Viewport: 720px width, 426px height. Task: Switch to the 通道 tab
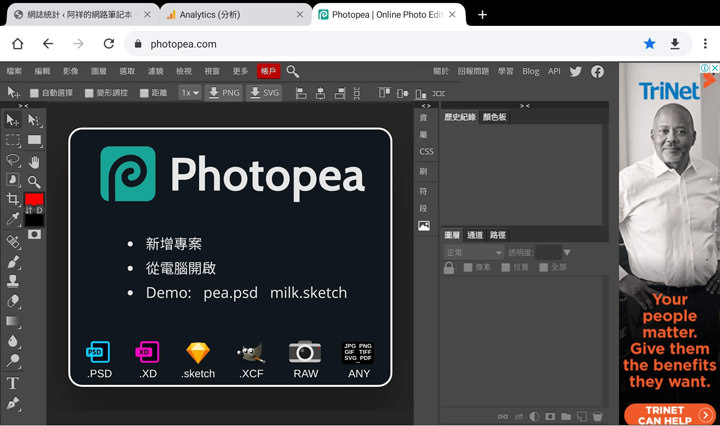coord(475,235)
